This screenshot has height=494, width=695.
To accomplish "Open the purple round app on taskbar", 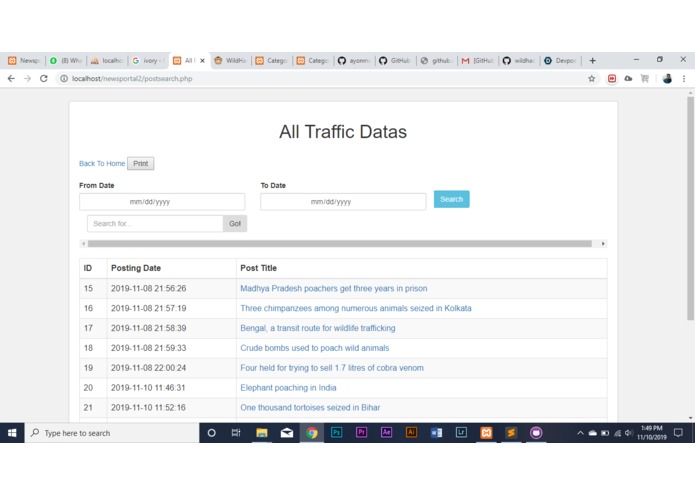I will click(x=536, y=433).
